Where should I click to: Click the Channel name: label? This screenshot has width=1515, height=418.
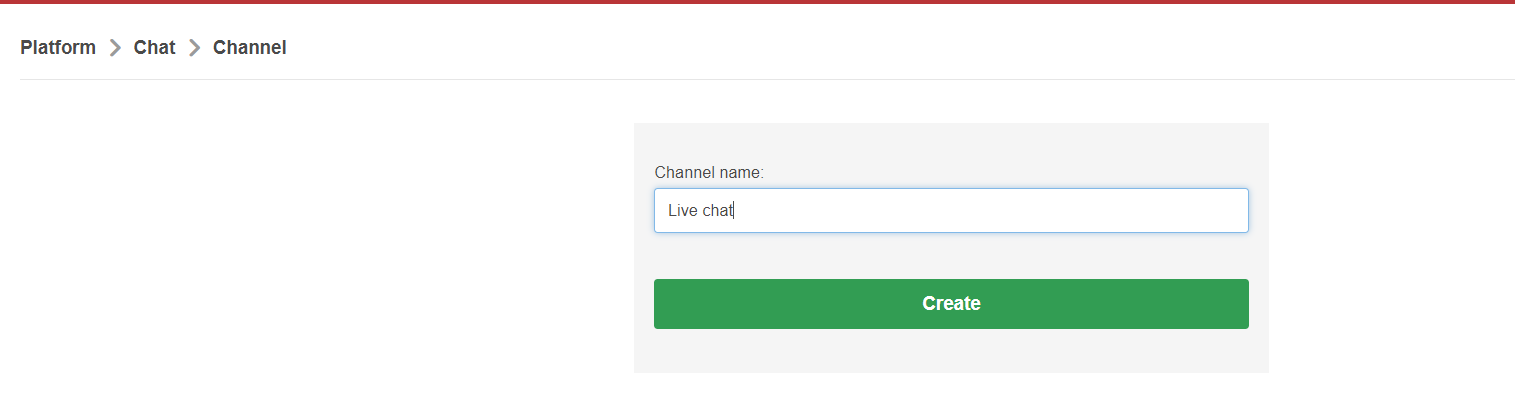(709, 172)
